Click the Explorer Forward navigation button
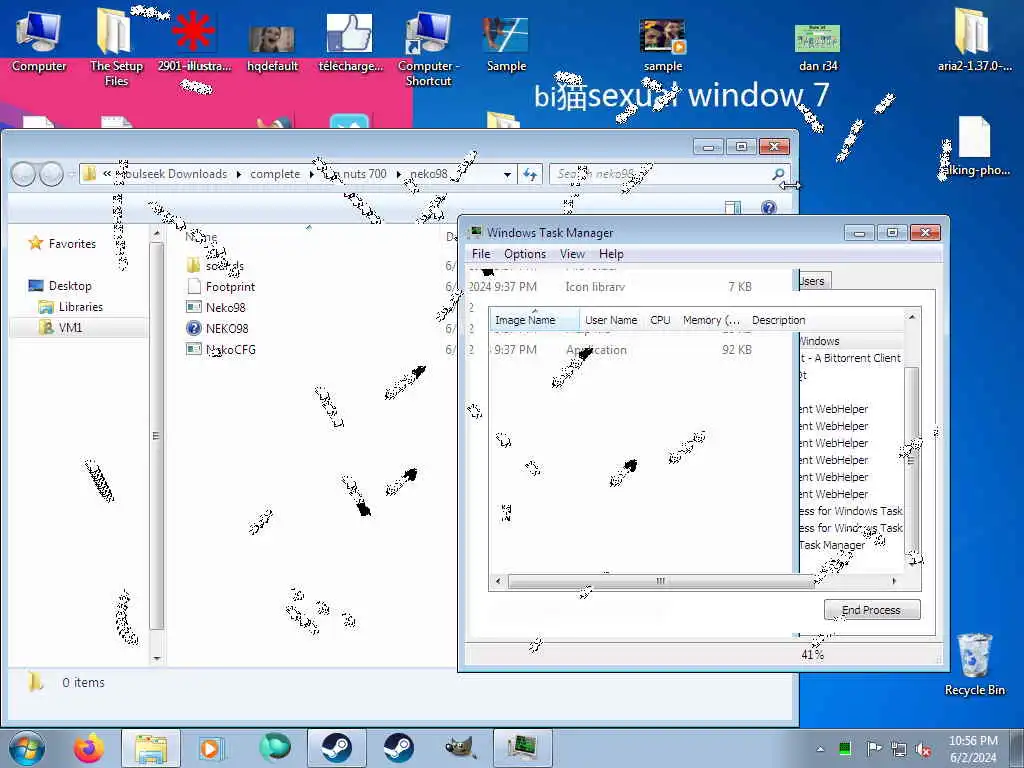This screenshot has height=768, width=1024. click(51, 174)
